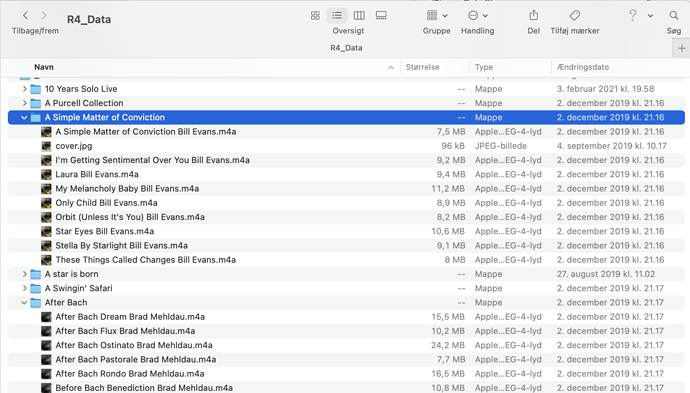Select After Bach Dream Brad Mehldau.m4a
This screenshot has width=690, height=393.
click(x=130, y=316)
